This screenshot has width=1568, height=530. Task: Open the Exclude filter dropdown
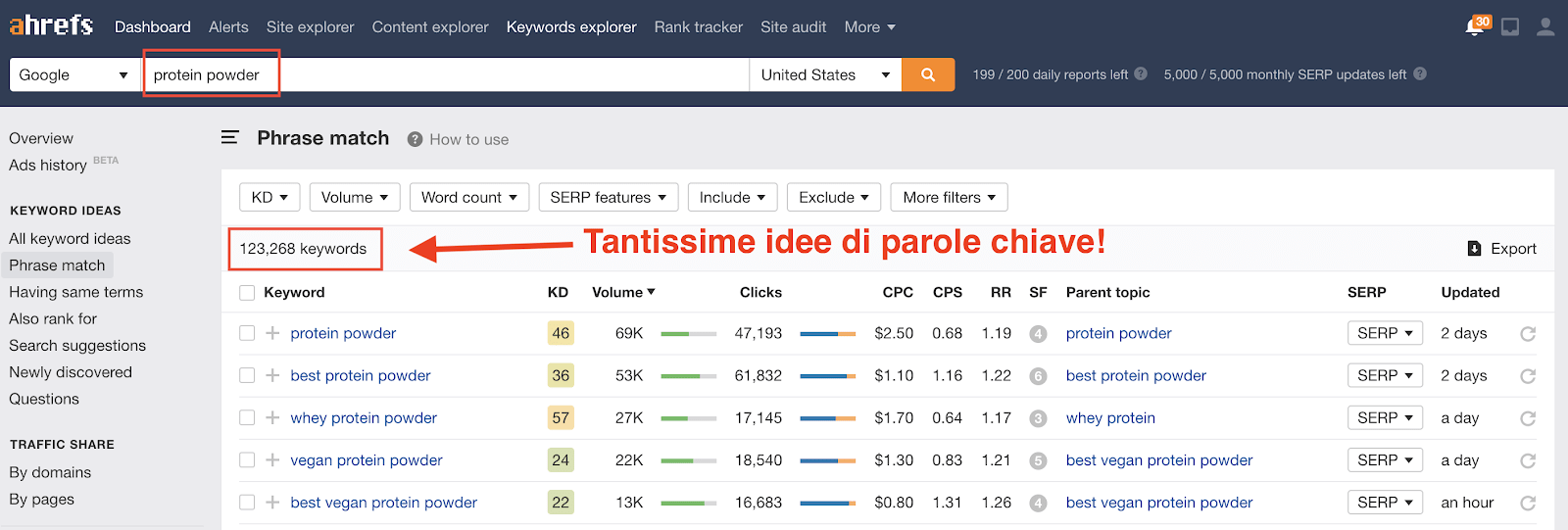click(834, 197)
